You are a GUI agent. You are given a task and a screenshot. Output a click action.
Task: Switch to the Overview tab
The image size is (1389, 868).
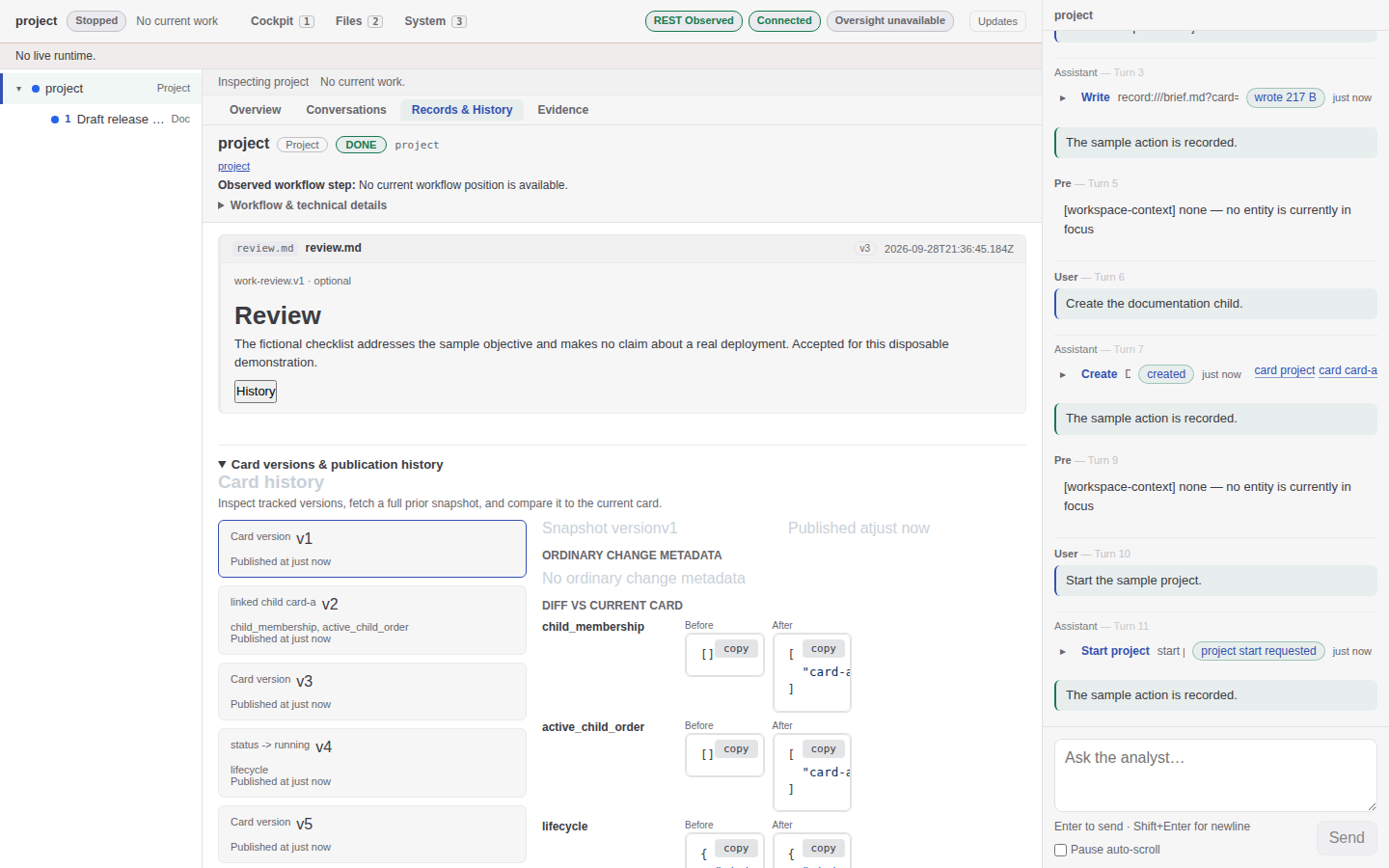256,110
